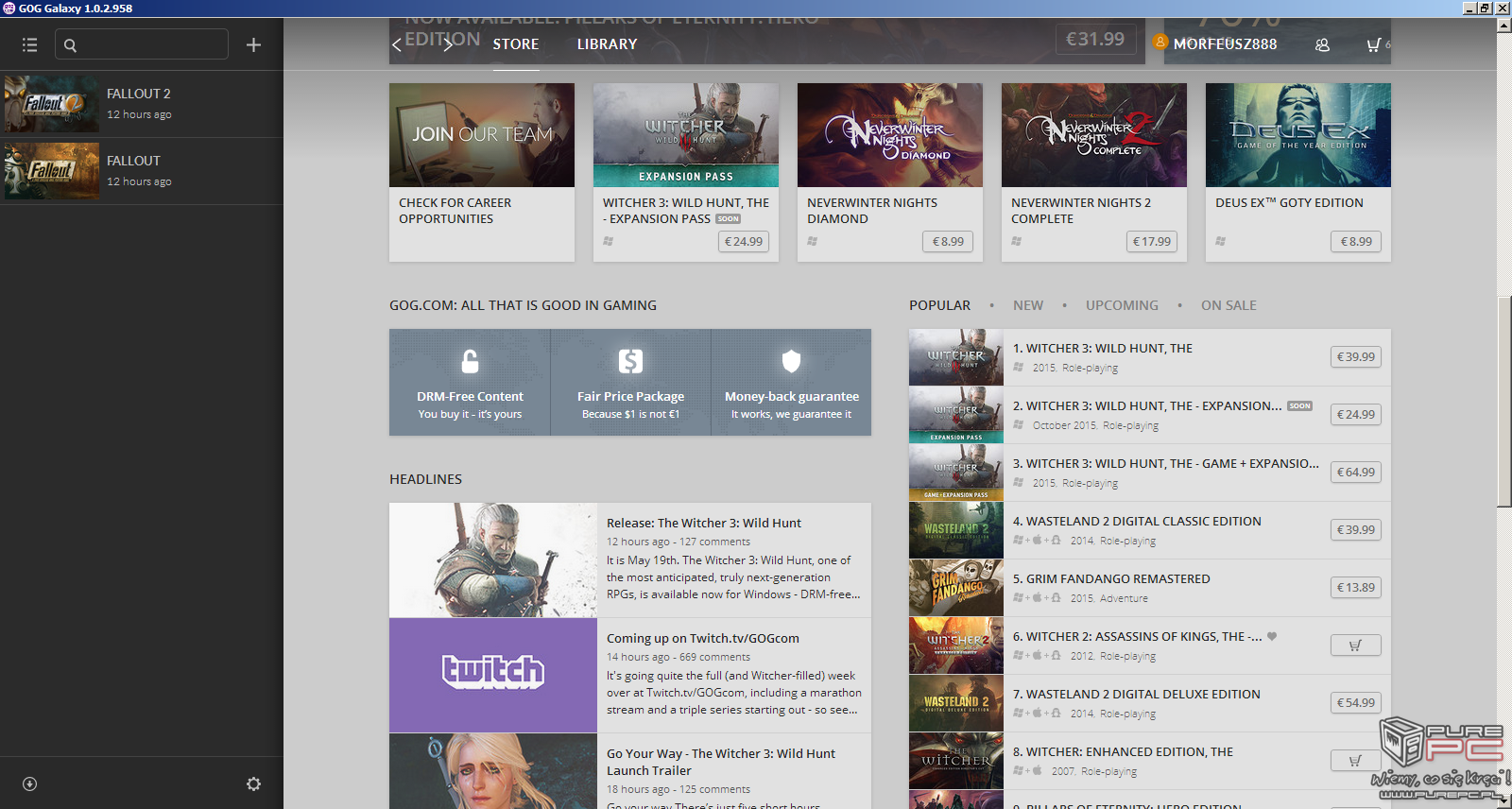Screen dimensions: 1512x809
Task: Open the sidebar list view icon
Action: pyautogui.click(x=29, y=44)
